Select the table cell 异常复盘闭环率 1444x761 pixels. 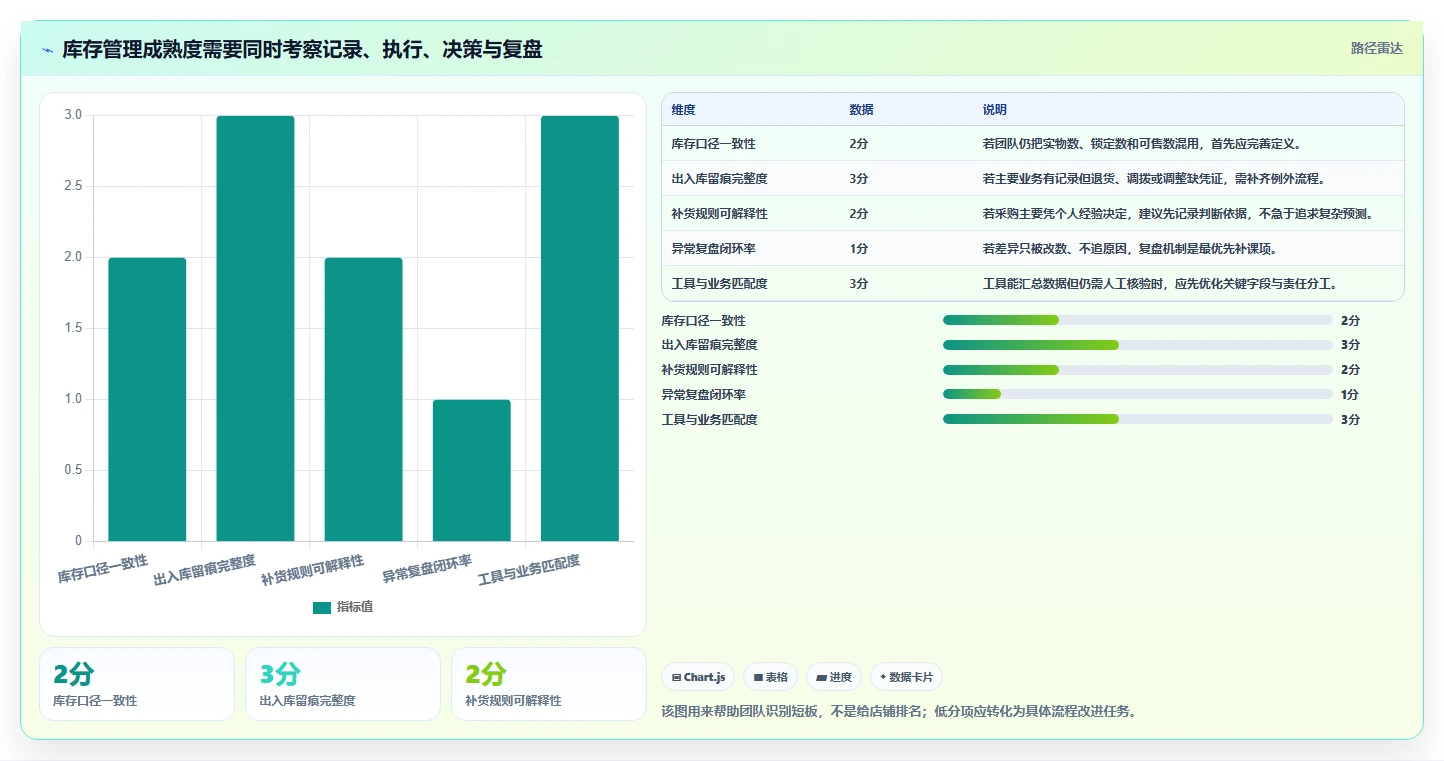click(x=714, y=249)
